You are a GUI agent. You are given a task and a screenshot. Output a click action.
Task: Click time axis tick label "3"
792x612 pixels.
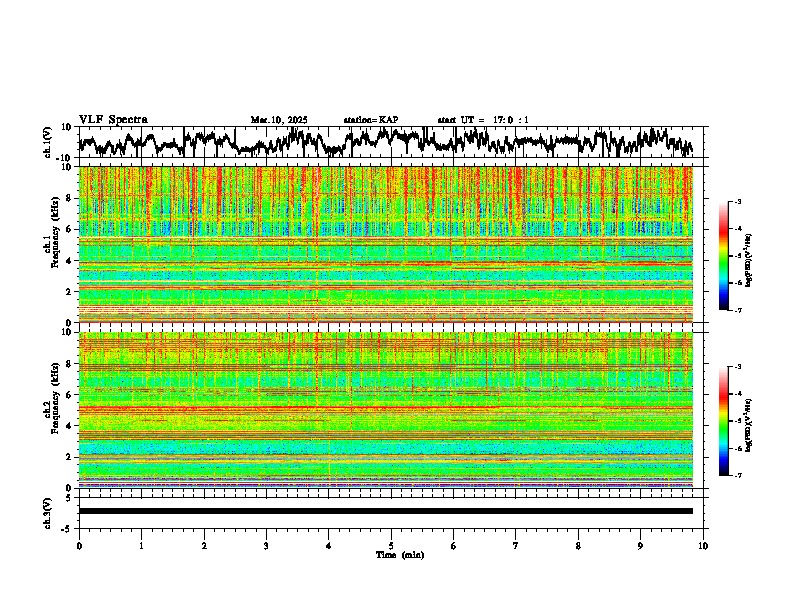point(266,546)
